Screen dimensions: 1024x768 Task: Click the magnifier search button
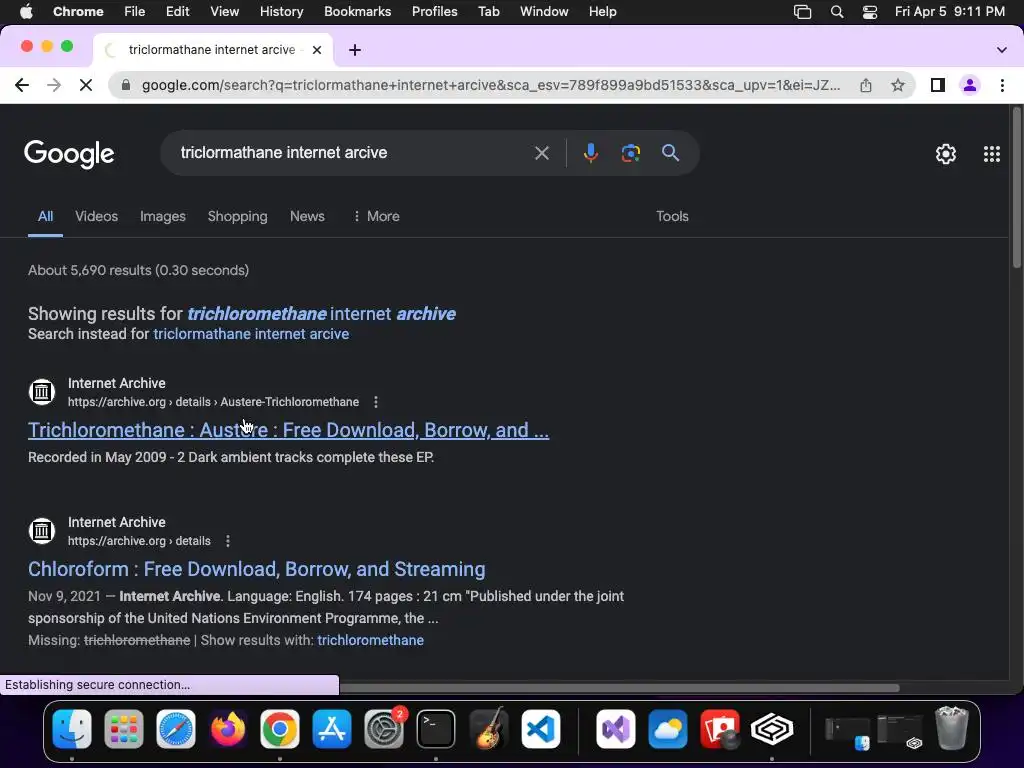[x=671, y=153]
